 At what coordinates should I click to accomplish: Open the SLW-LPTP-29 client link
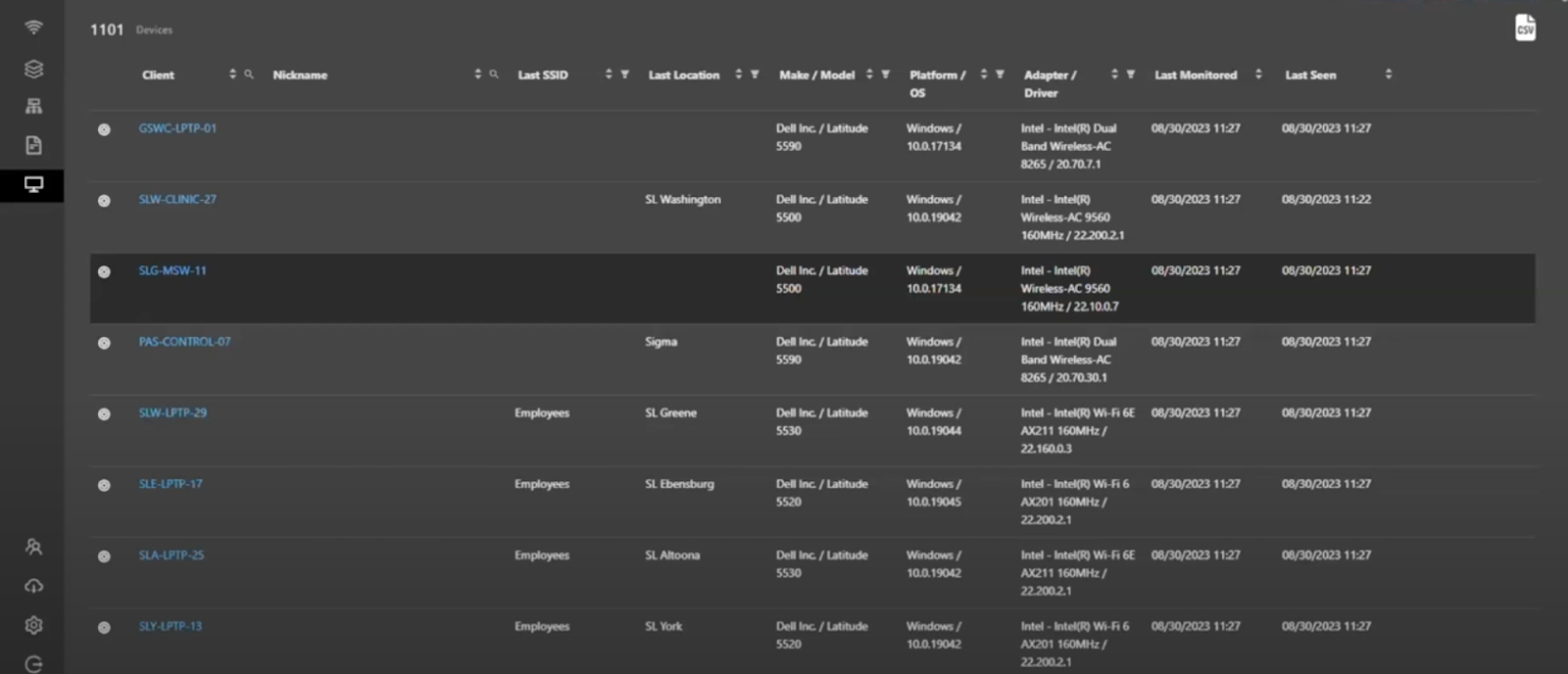pyautogui.click(x=172, y=412)
